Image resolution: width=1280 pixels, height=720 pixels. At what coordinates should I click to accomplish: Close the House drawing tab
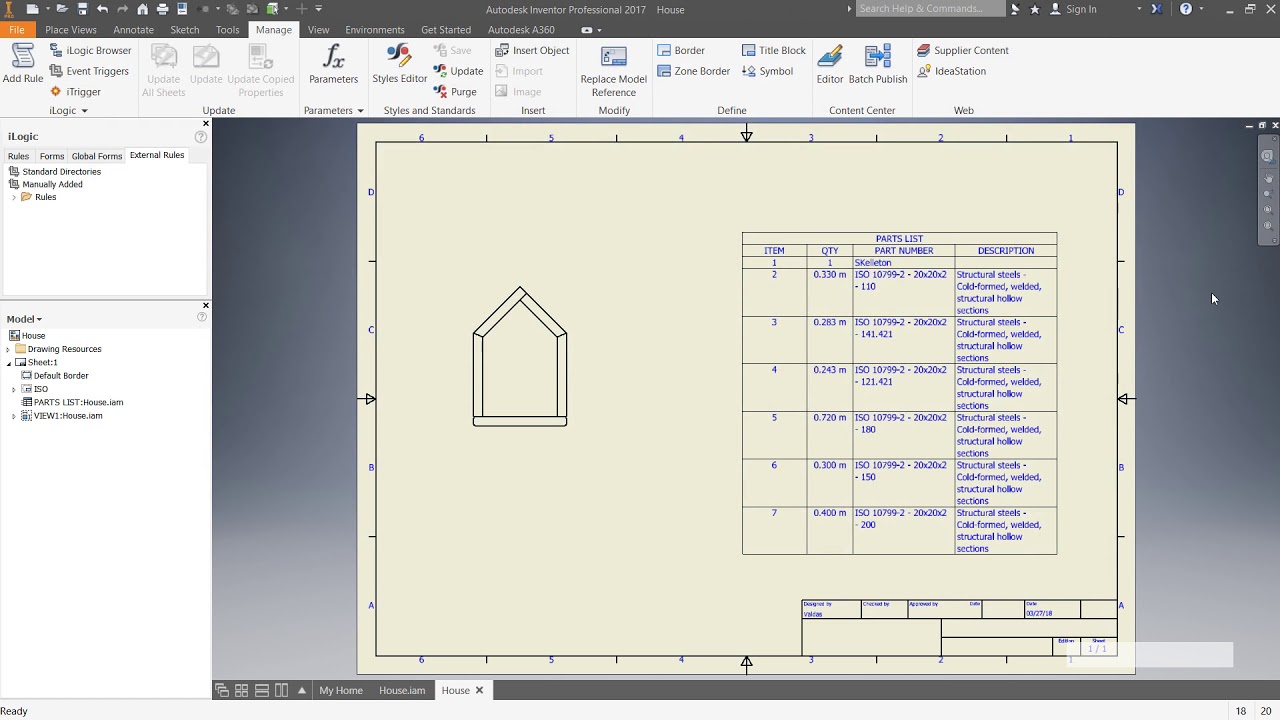(x=479, y=690)
